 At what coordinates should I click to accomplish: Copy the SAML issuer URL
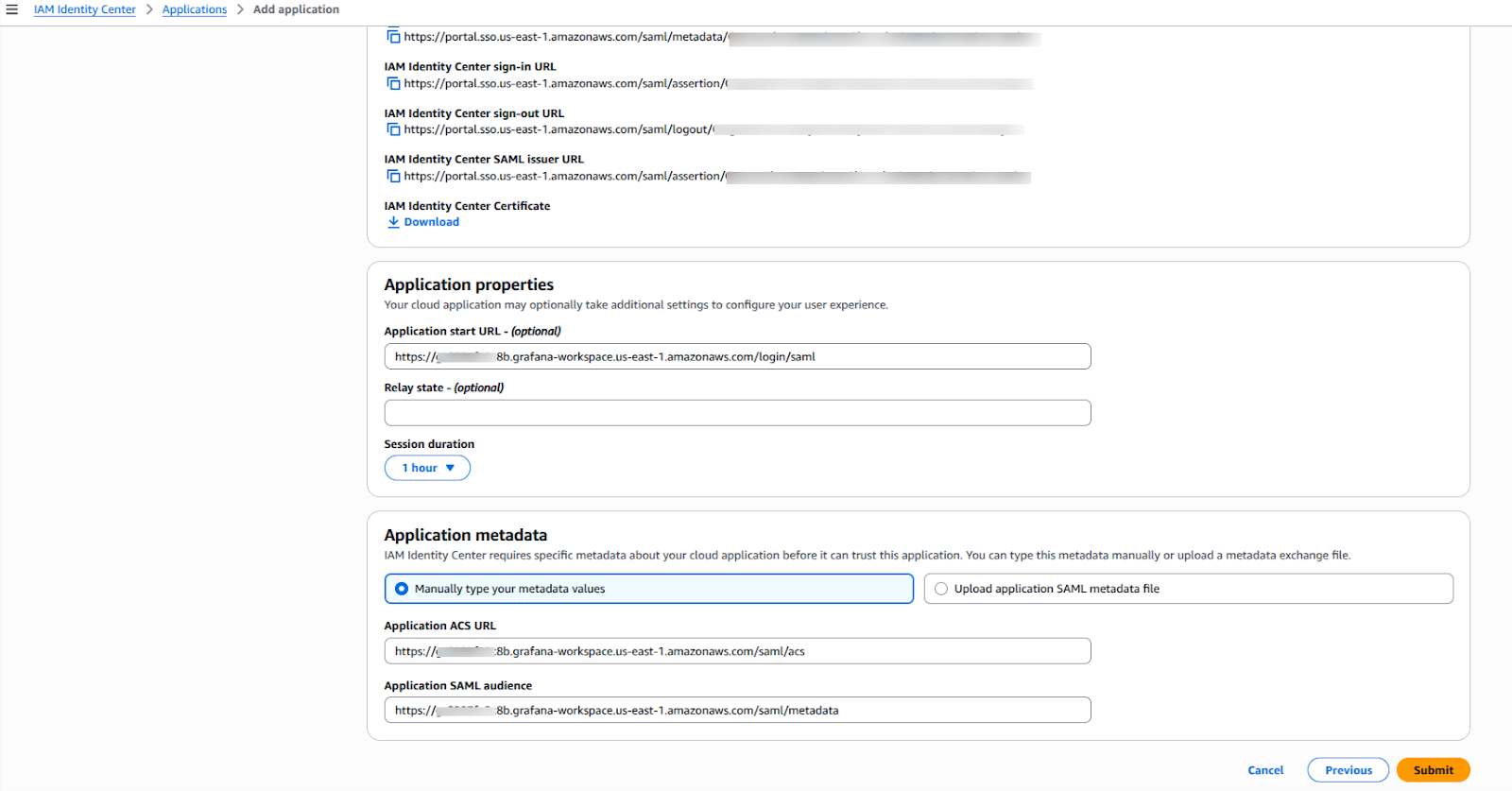point(393,176)
